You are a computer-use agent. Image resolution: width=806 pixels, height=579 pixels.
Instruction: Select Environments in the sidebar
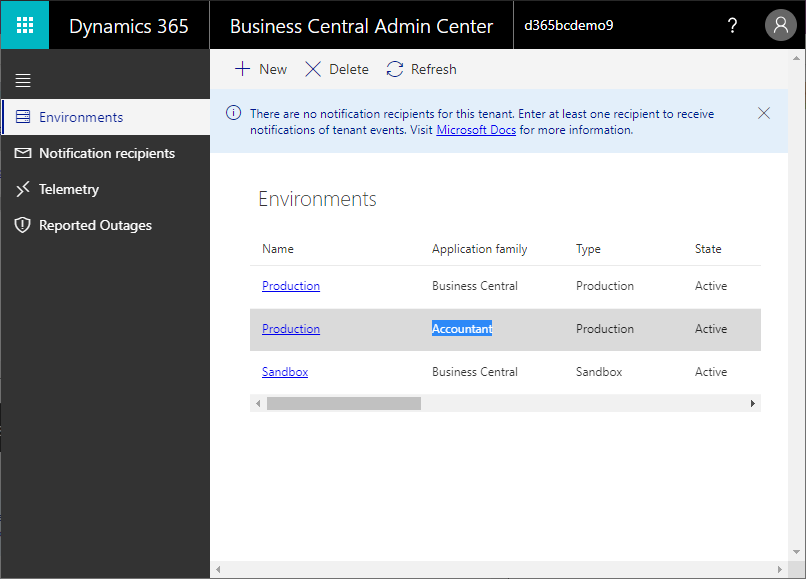tap(80, 117)
